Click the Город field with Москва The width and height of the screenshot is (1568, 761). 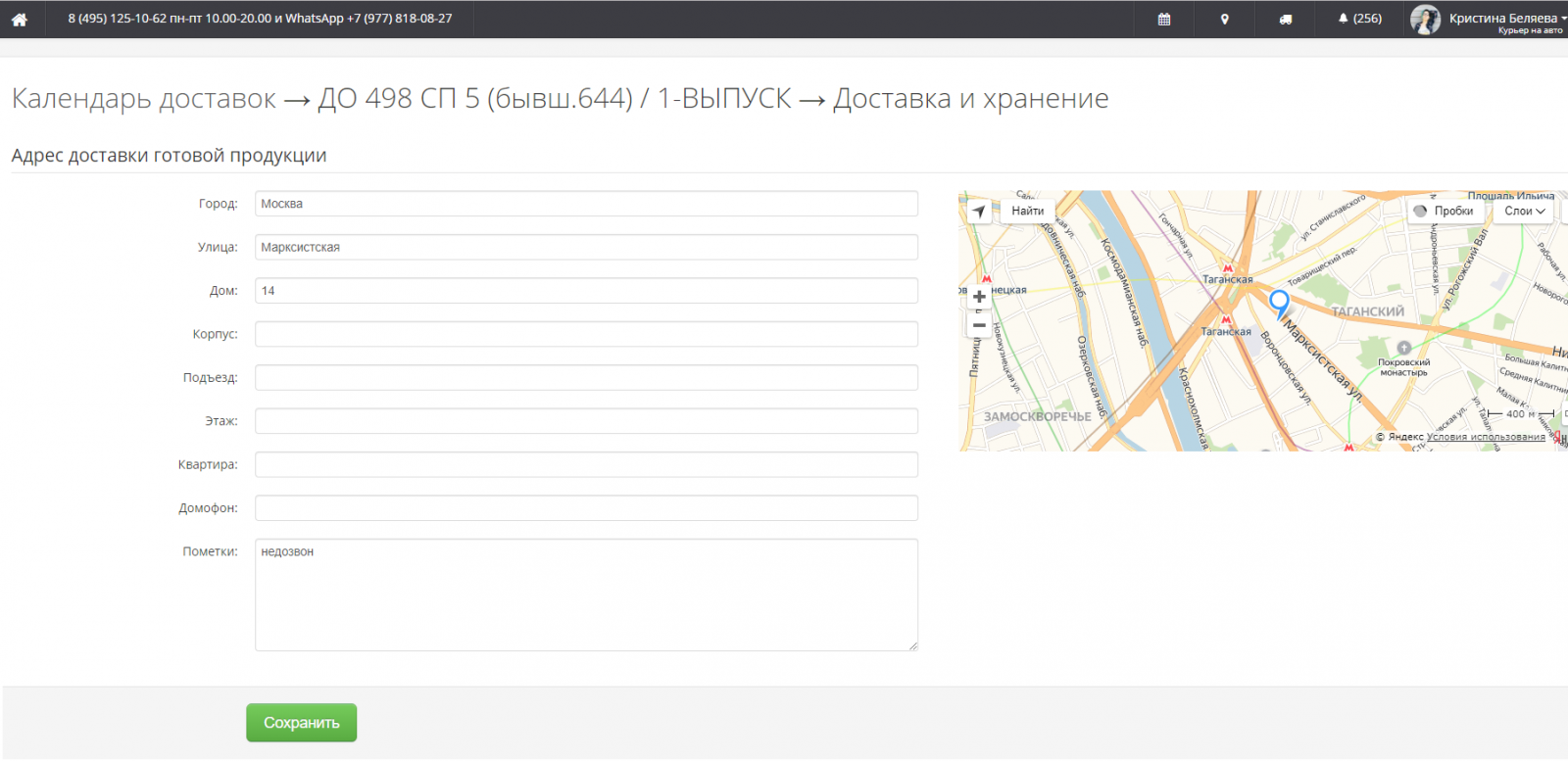tap(586, 204)
